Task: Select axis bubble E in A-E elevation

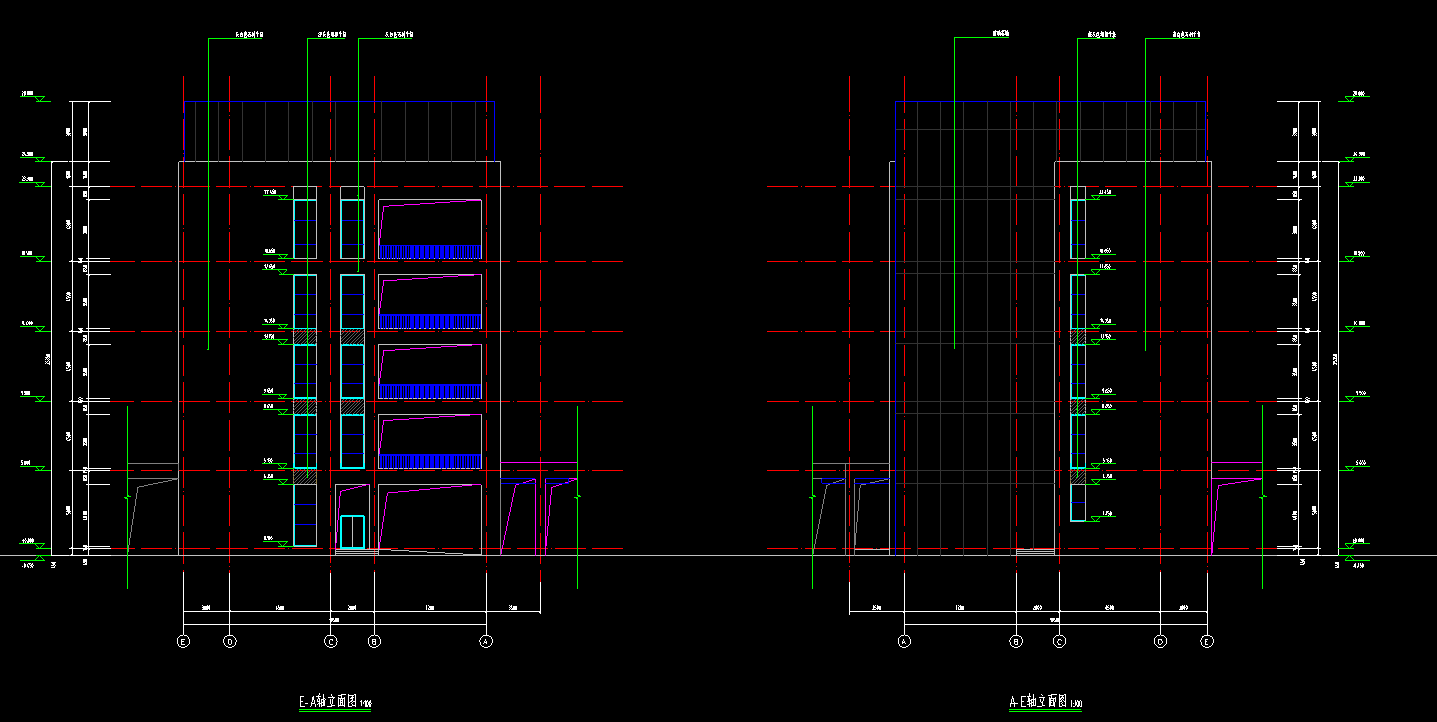Action: click(x=1207, y=640)
